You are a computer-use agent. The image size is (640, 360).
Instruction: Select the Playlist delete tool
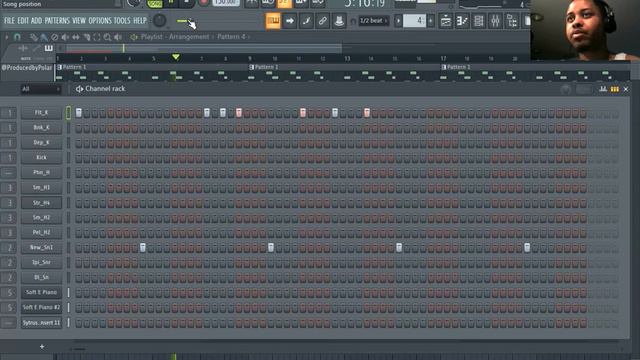pos(54,37)
